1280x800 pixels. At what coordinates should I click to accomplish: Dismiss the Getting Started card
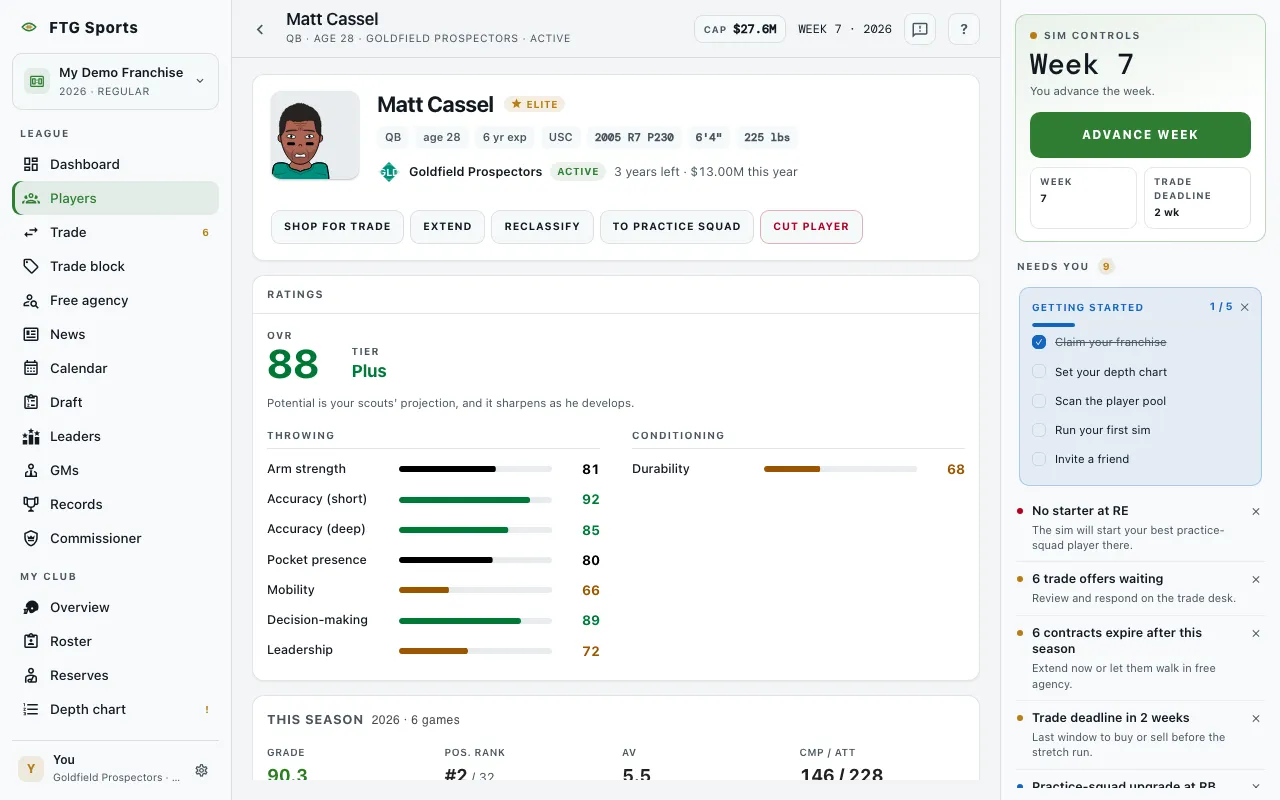1245,307
